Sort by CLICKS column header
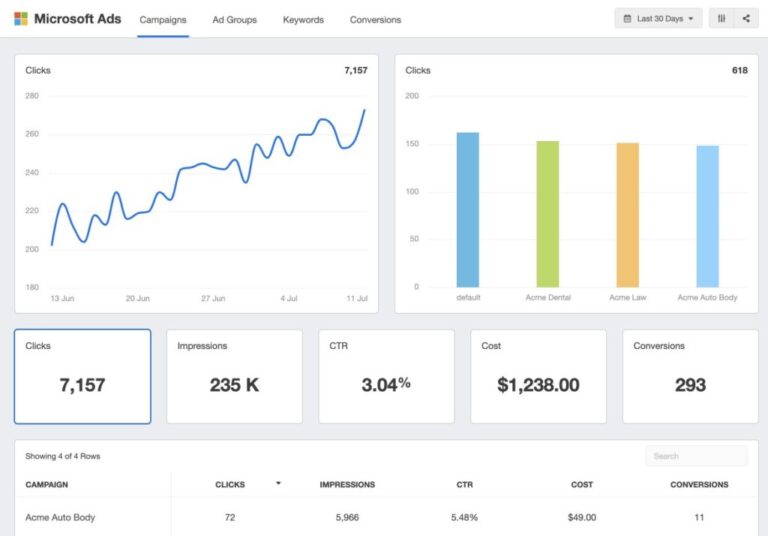This screenshot has height=536, width=768. click(x=230, y=485)
